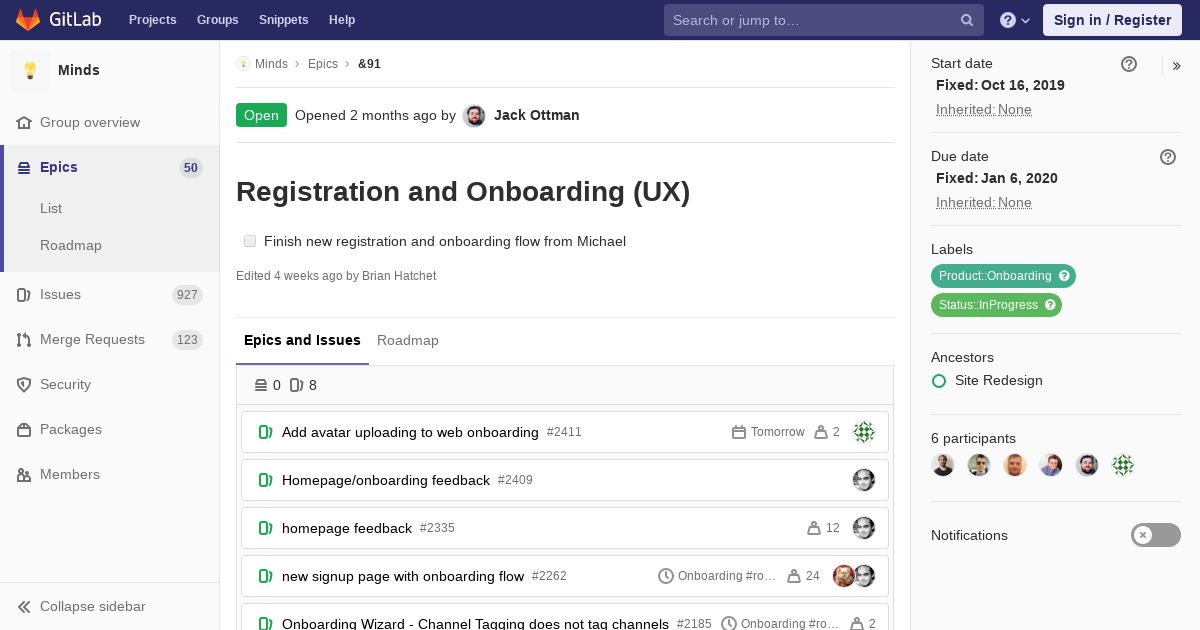Click help icon on Status::InProgress label
1200x630 pixels.
[x=1051, y=305]
